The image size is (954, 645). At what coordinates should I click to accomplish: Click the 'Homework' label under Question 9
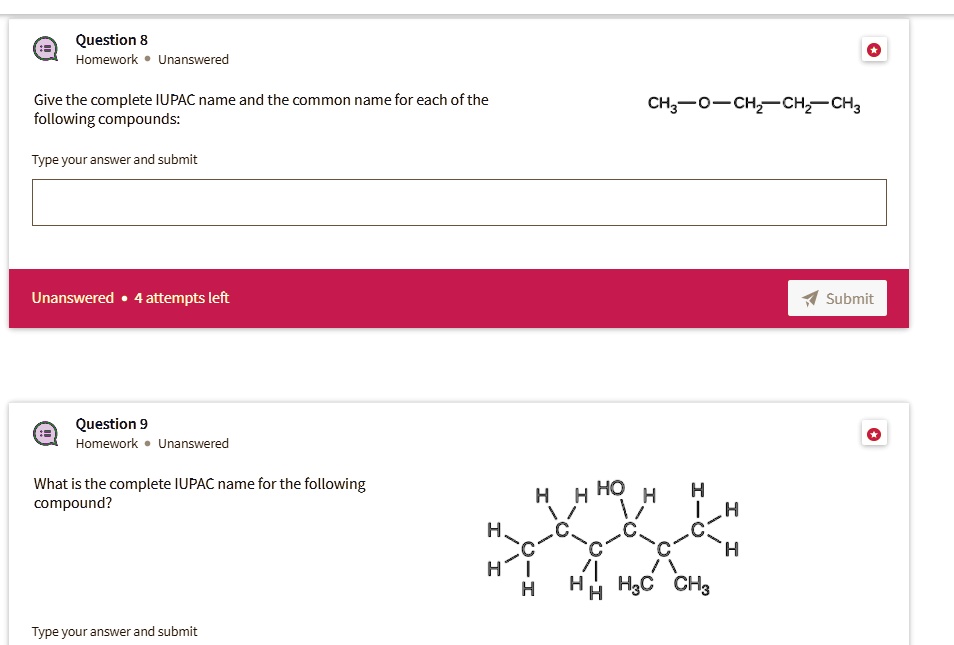point(106,443)
